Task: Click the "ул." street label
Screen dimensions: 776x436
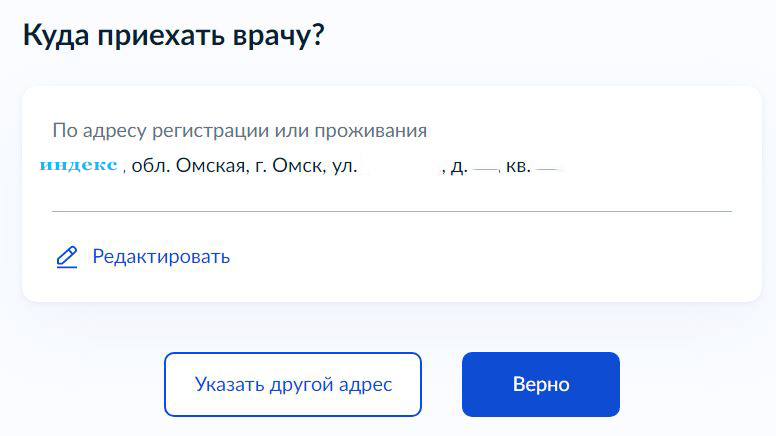Action: [344, 166]
